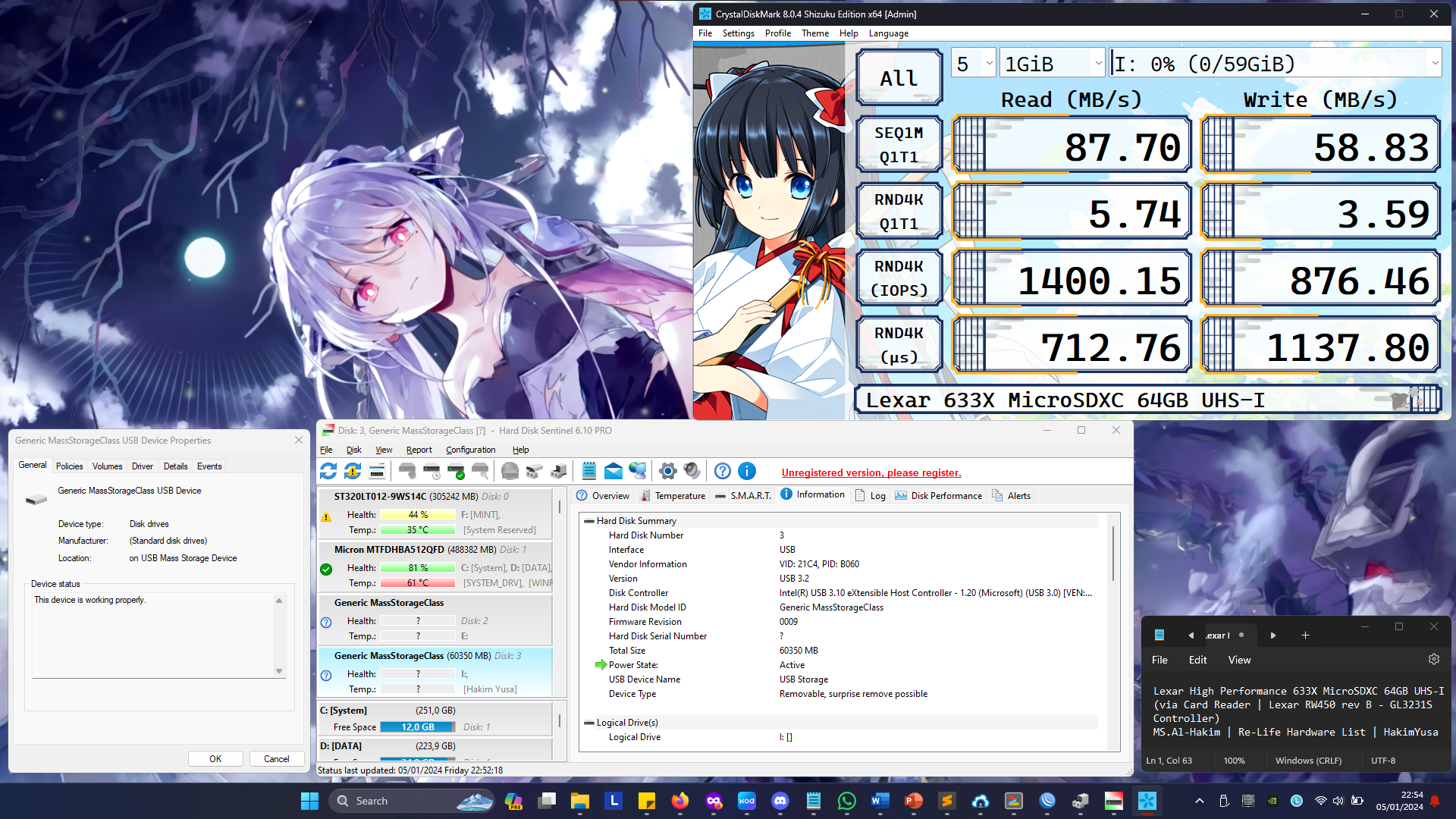Run the SEQ1M Q1T1 test button

coord(899,144)
